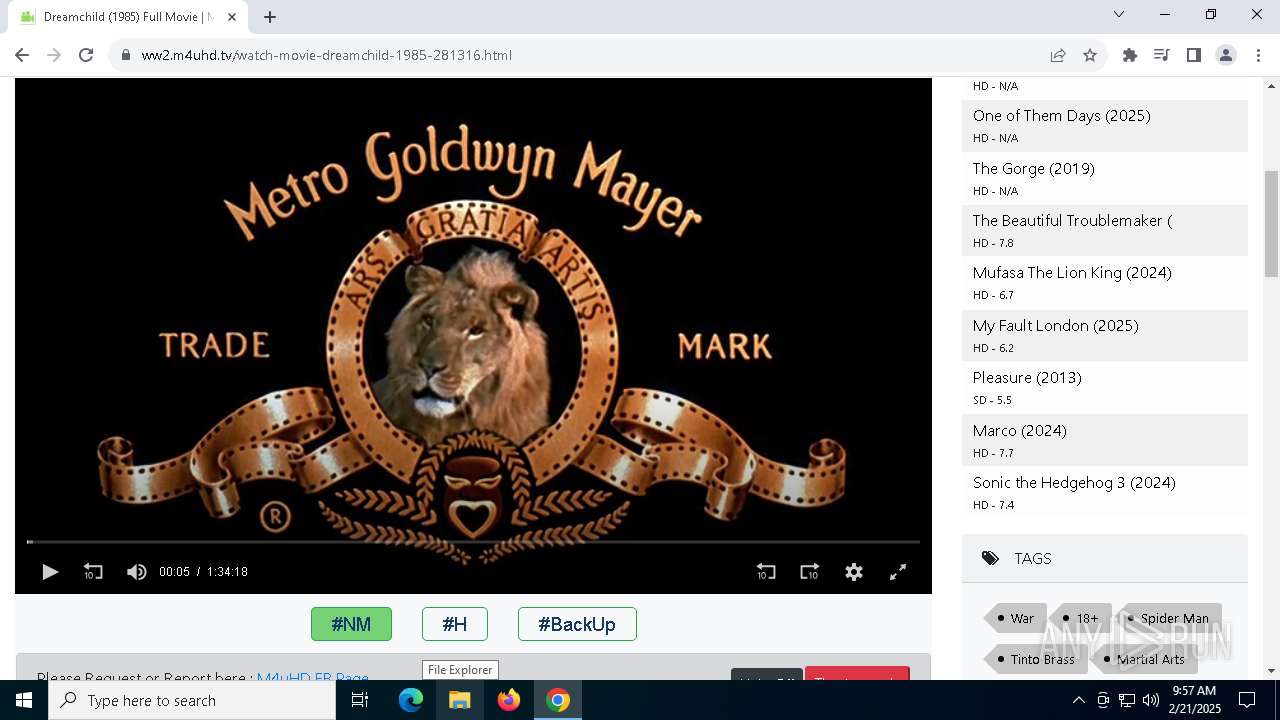Viewport: 1280px width, 720px height.
Task: Launch Microsoft Edge from taskbar
Action: pos(411,700)
